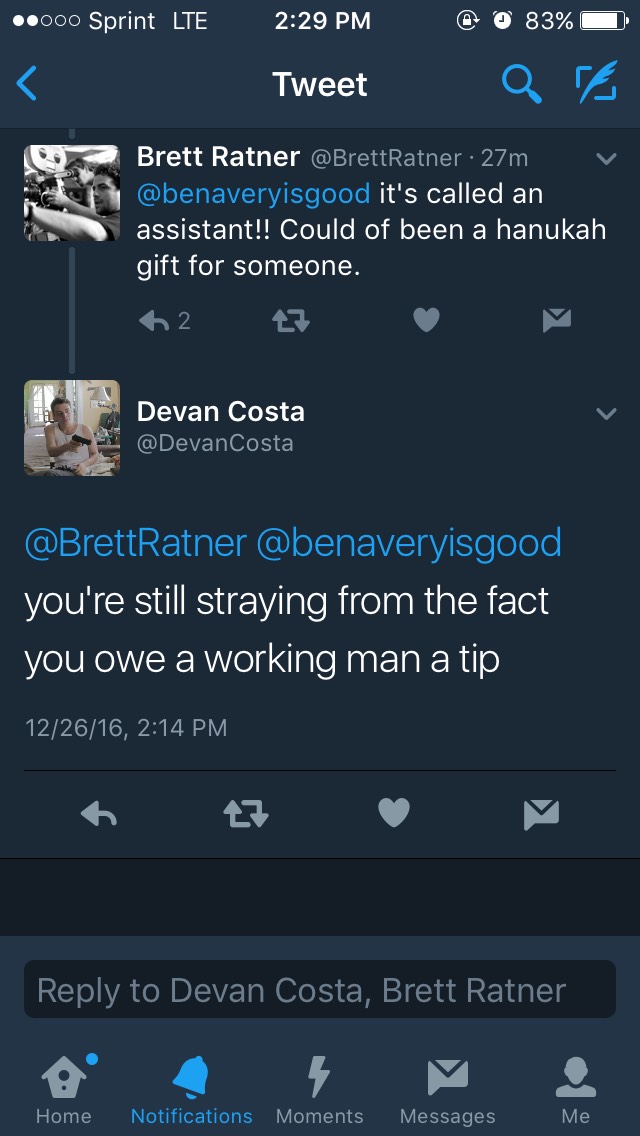Go to the Messages tab
This screenshot has width=640, height=1136.
tap(447, 1088)
